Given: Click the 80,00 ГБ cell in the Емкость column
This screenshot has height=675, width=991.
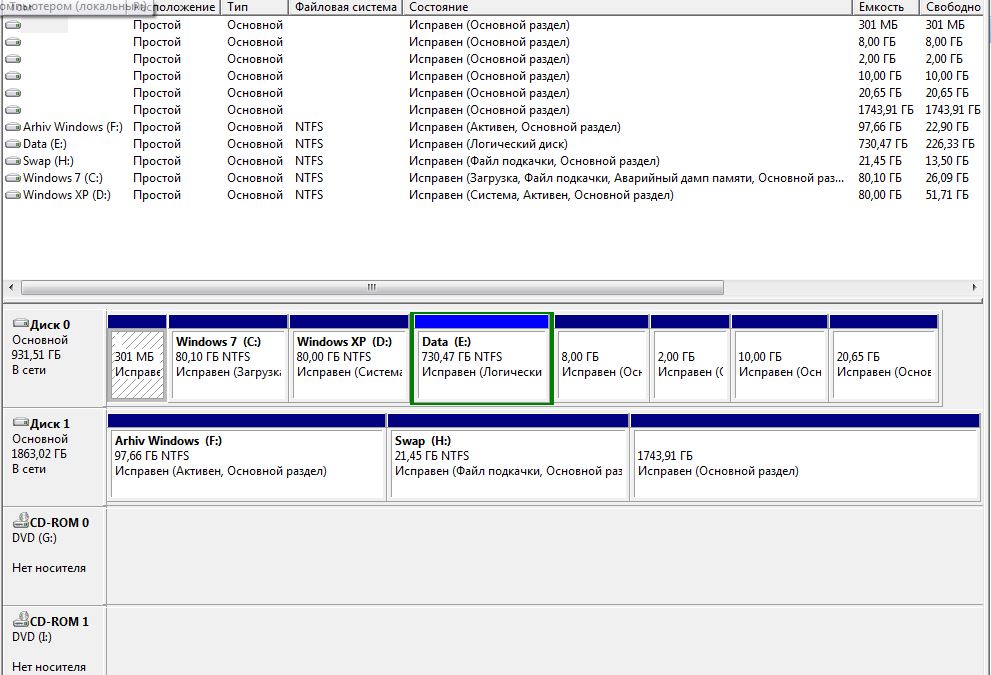Looking at the screenshot, I should pyautogui.click(x=880, y=195).
